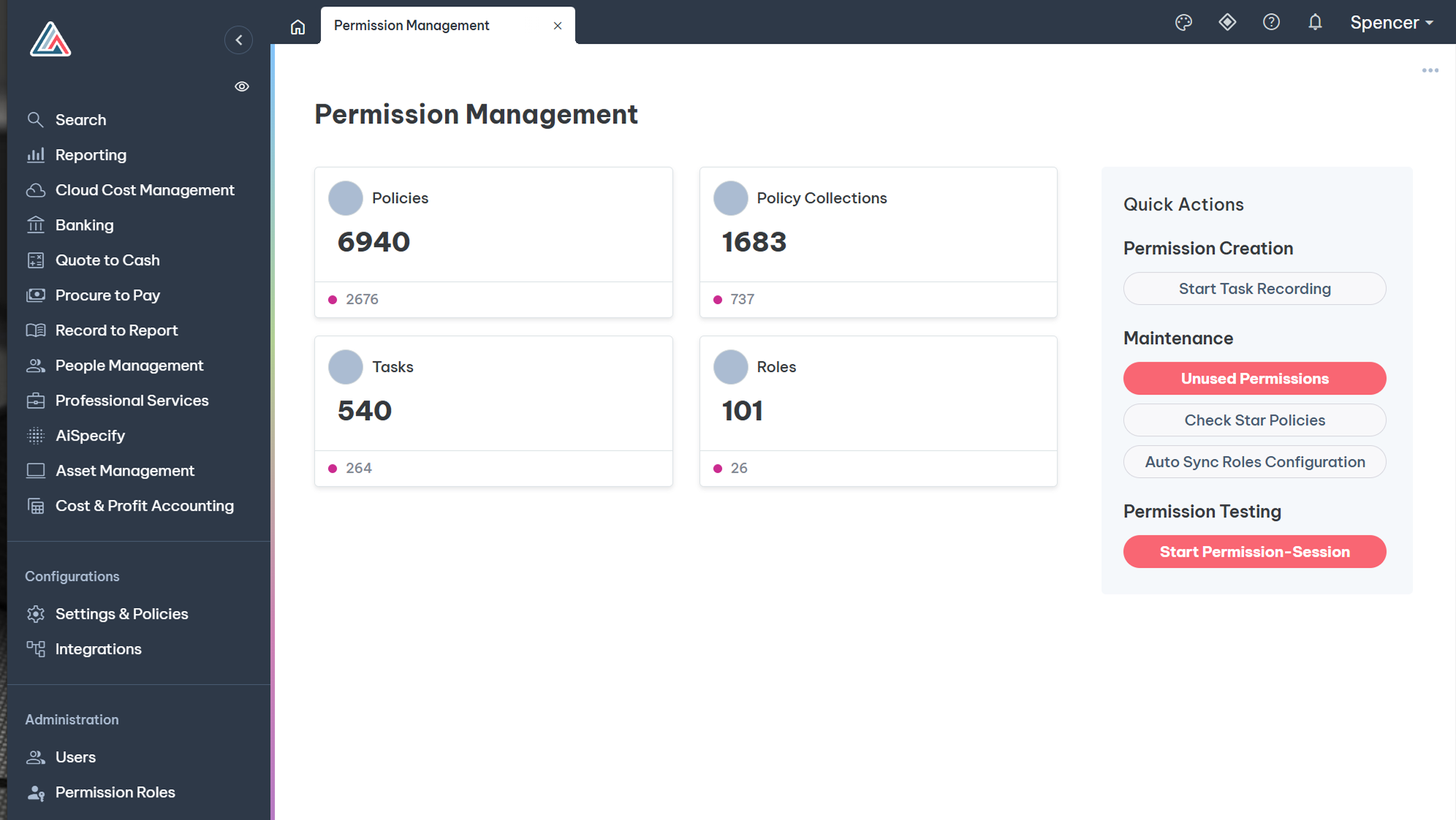Click the Policies card circle swatch

tap(346, 198)
